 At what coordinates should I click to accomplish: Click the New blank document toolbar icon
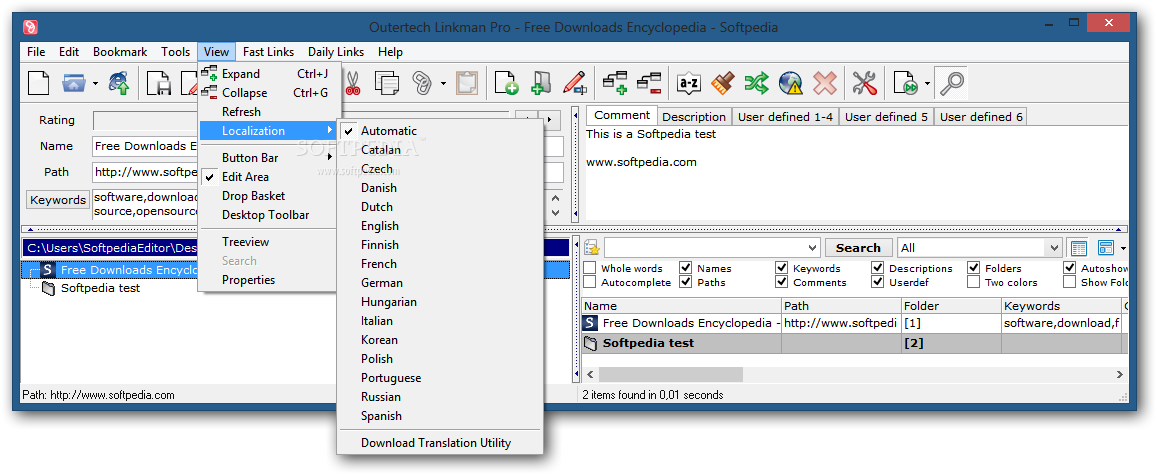(38, 83)
